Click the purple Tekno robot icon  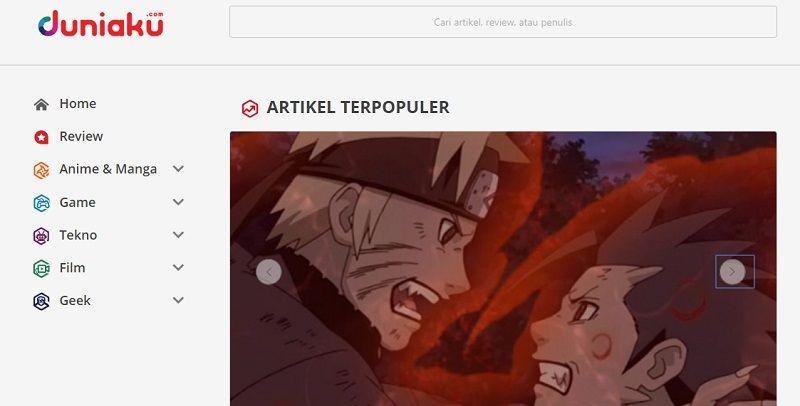pos(41,236)
